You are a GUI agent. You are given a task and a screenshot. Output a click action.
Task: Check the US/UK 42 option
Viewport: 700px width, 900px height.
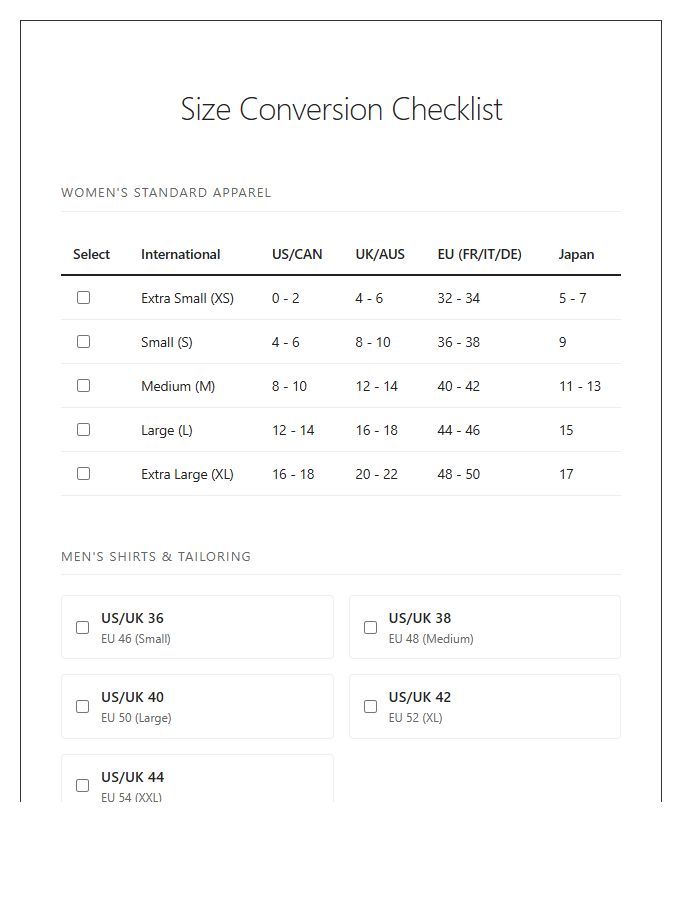[370, 706]
